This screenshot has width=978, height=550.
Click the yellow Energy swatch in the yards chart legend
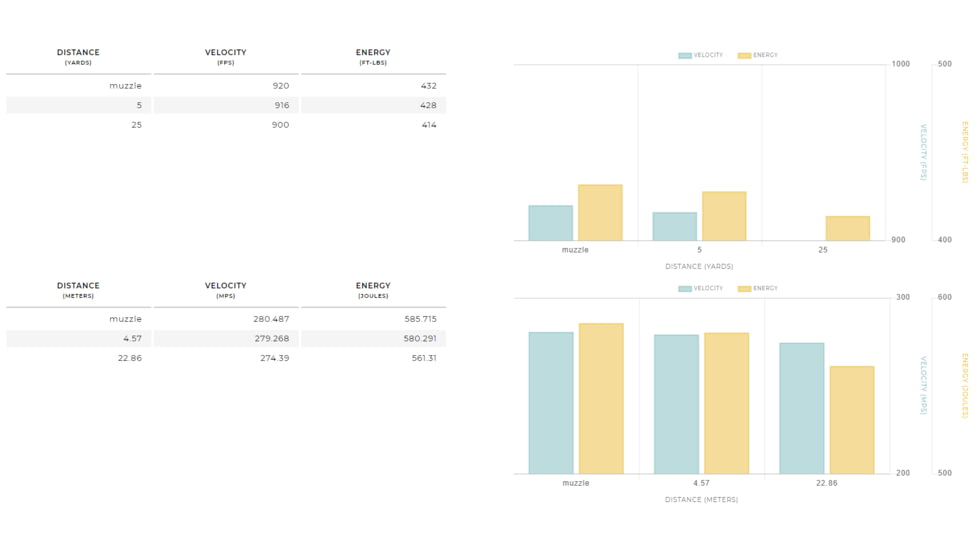(744, 56)
